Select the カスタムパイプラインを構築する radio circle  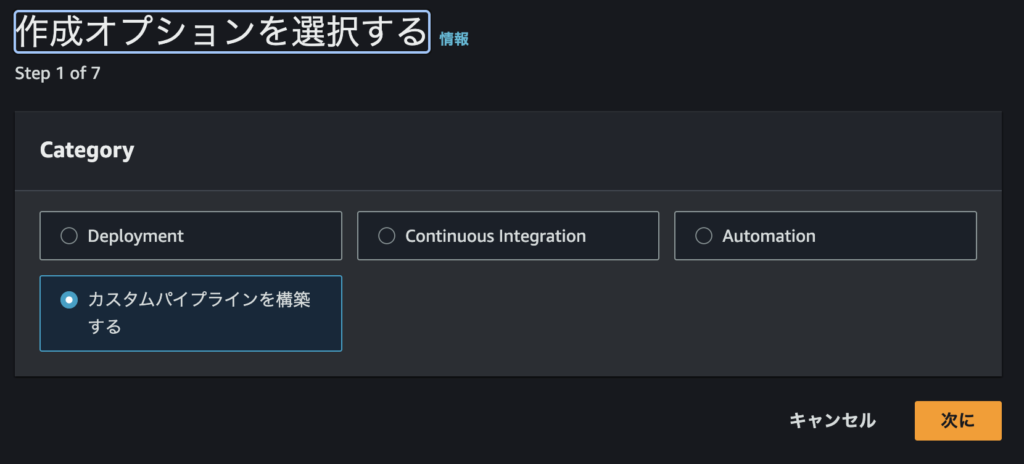click(69, 300)
